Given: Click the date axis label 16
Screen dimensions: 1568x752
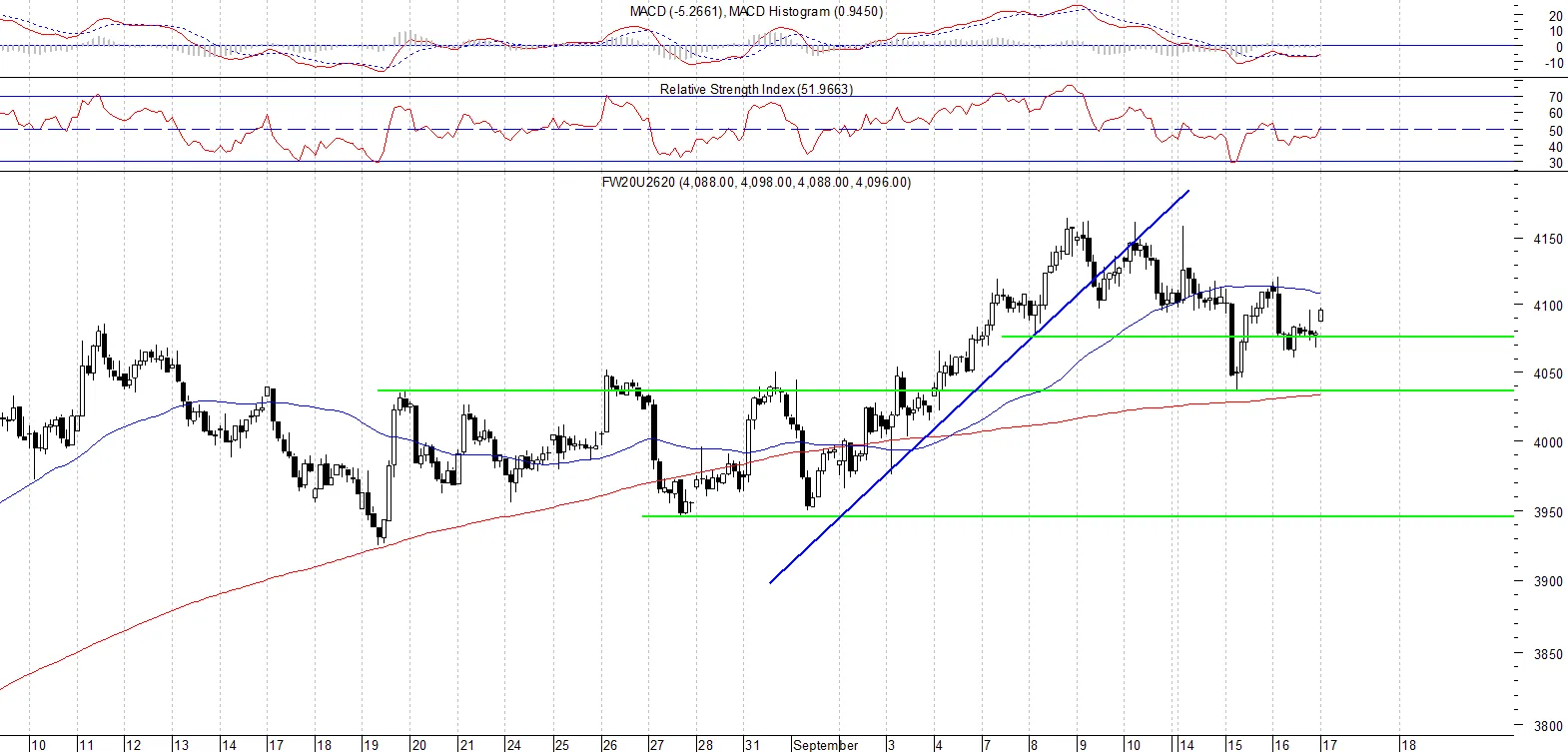Looking at the screenshot, I should (1281, 745).
